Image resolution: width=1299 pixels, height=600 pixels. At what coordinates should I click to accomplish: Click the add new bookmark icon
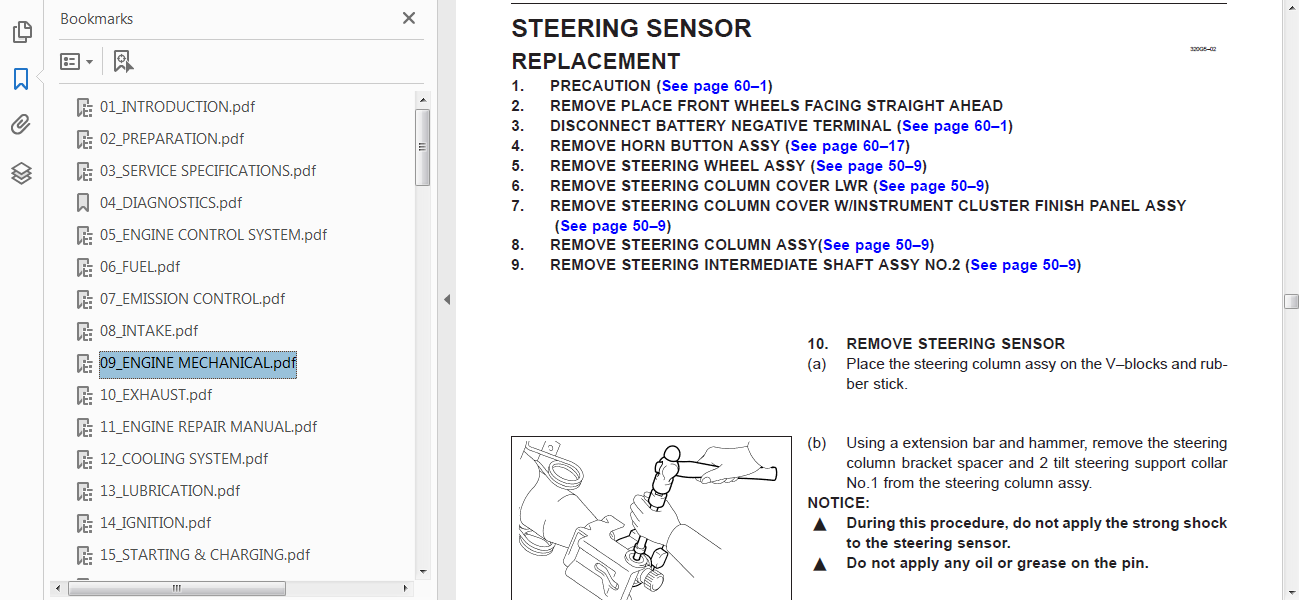[x=123, y=61]
